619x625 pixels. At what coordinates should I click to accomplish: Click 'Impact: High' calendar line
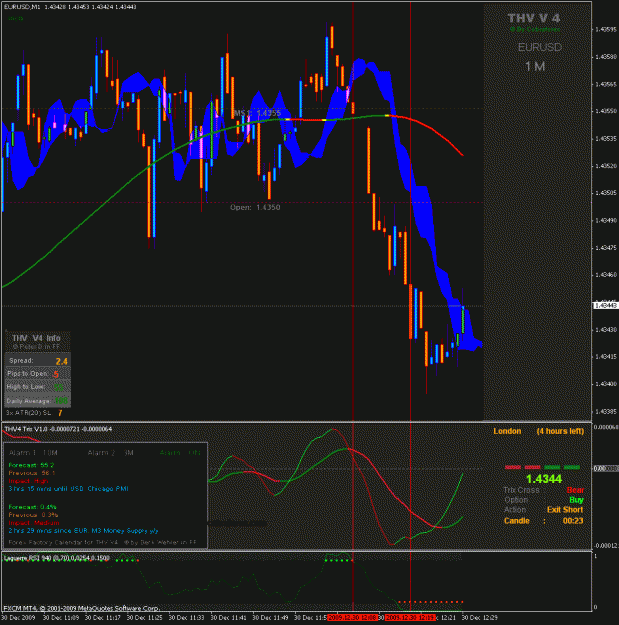point(28,481)
